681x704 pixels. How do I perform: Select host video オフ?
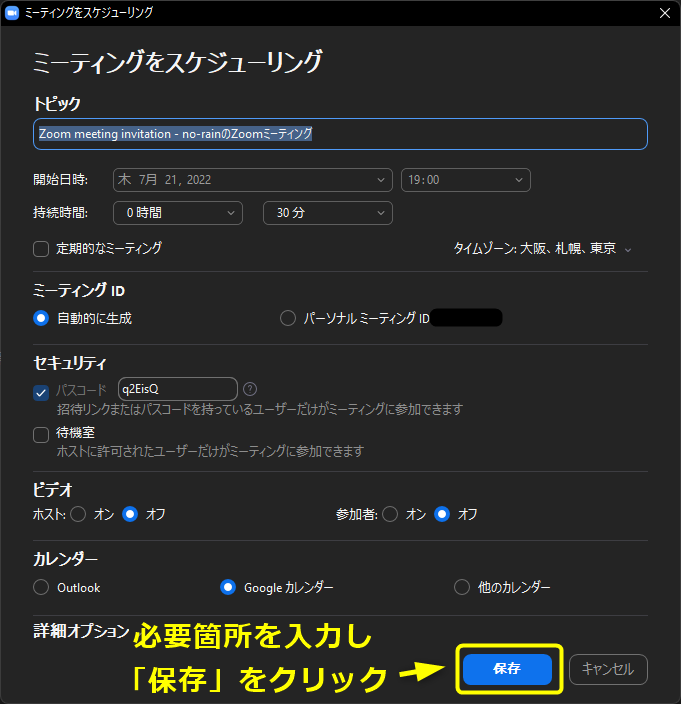130,514
